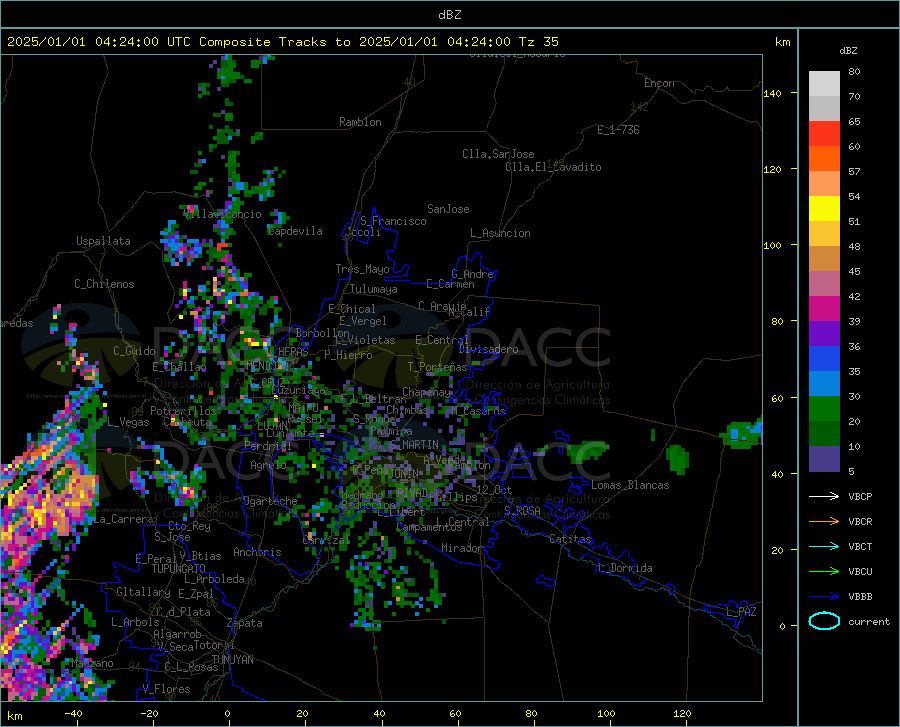Click the 'Mirador' map label
The height and width of the screenshot is (727, 900).
click(461, 548)
